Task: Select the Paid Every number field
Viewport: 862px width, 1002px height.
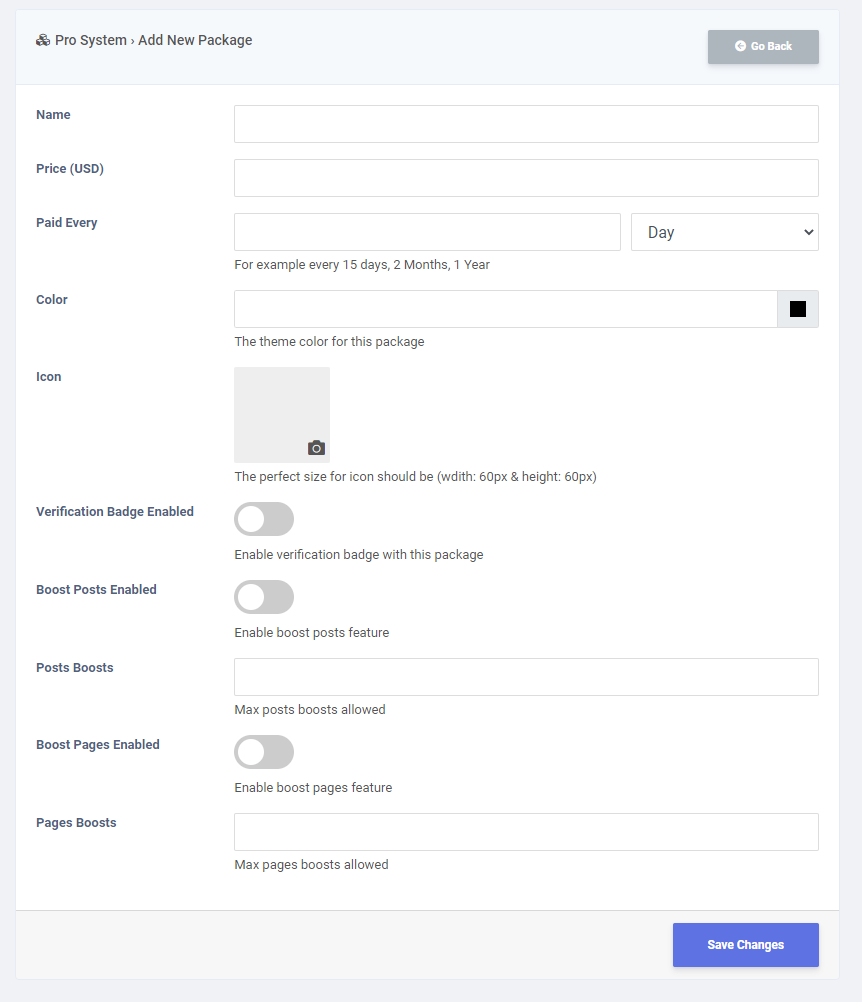Action: point(427,232)
